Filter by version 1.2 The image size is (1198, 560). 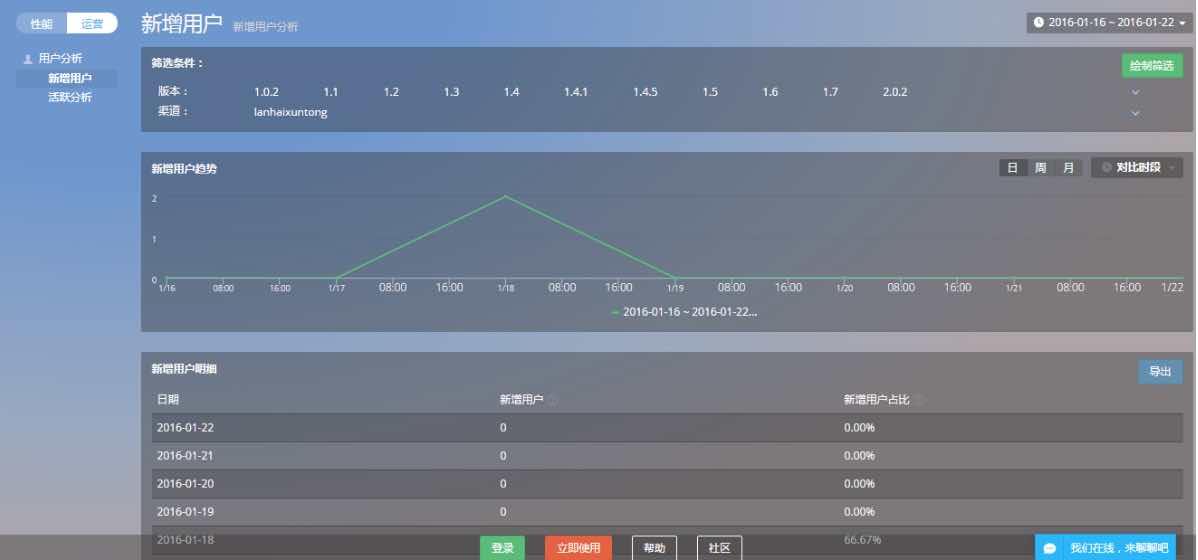391,92
